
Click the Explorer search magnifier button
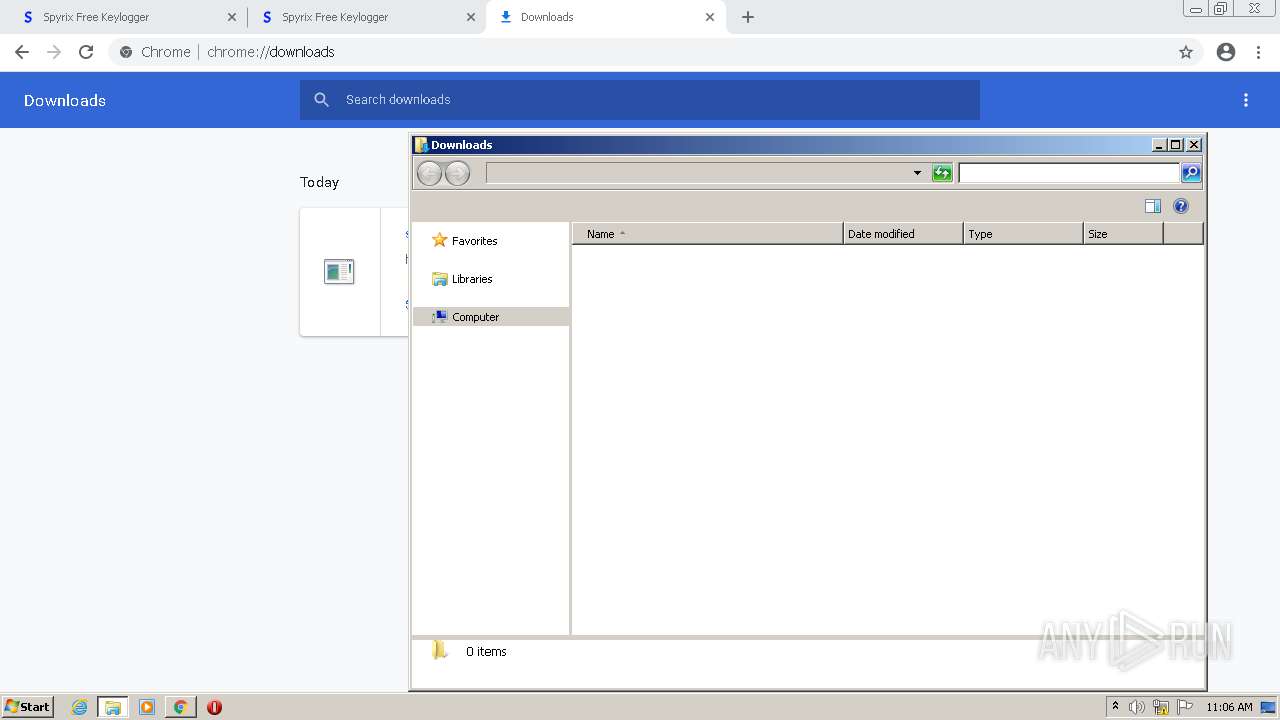(1191, 173)
